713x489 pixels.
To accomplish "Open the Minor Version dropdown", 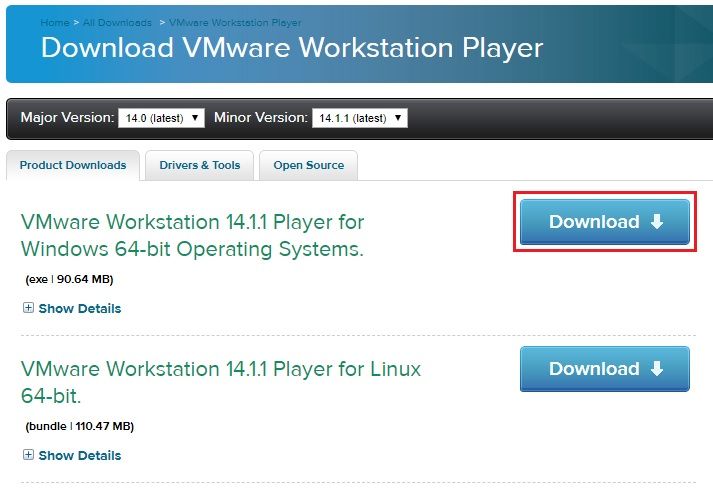I will (x=360, y=118).
